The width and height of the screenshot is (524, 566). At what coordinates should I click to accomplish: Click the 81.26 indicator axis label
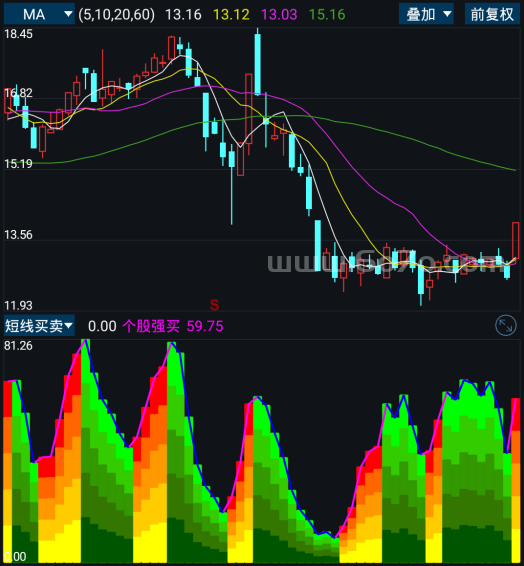(18, 346)
